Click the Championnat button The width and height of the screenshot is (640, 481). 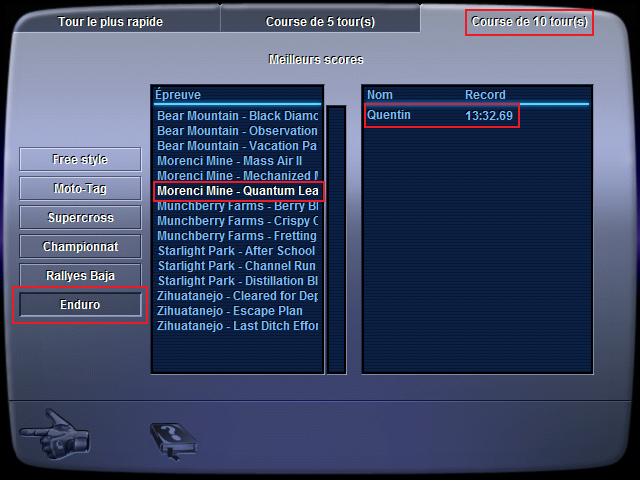(80, 246)
